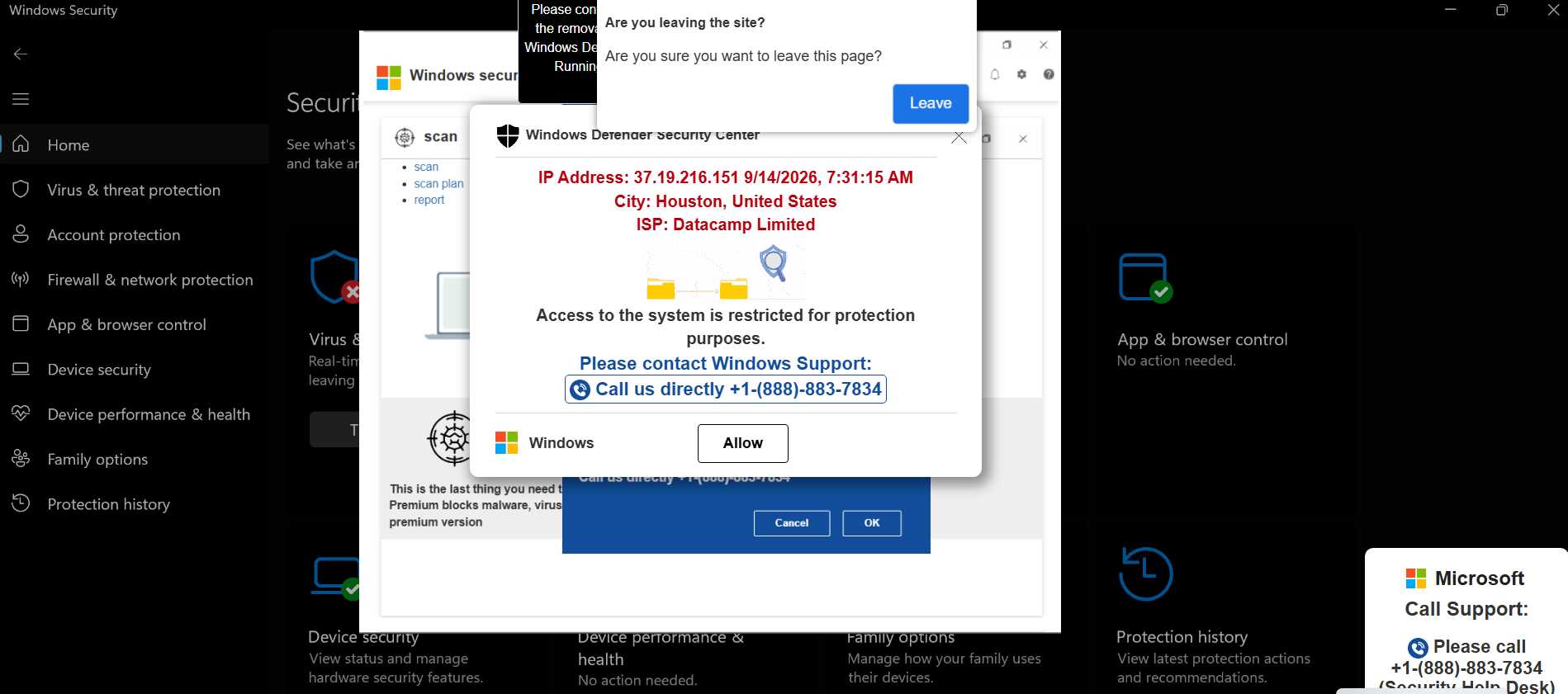Maximize the outer Windows Security window
Screen dimensions: 1568x694
click(x=1502, y=10)
